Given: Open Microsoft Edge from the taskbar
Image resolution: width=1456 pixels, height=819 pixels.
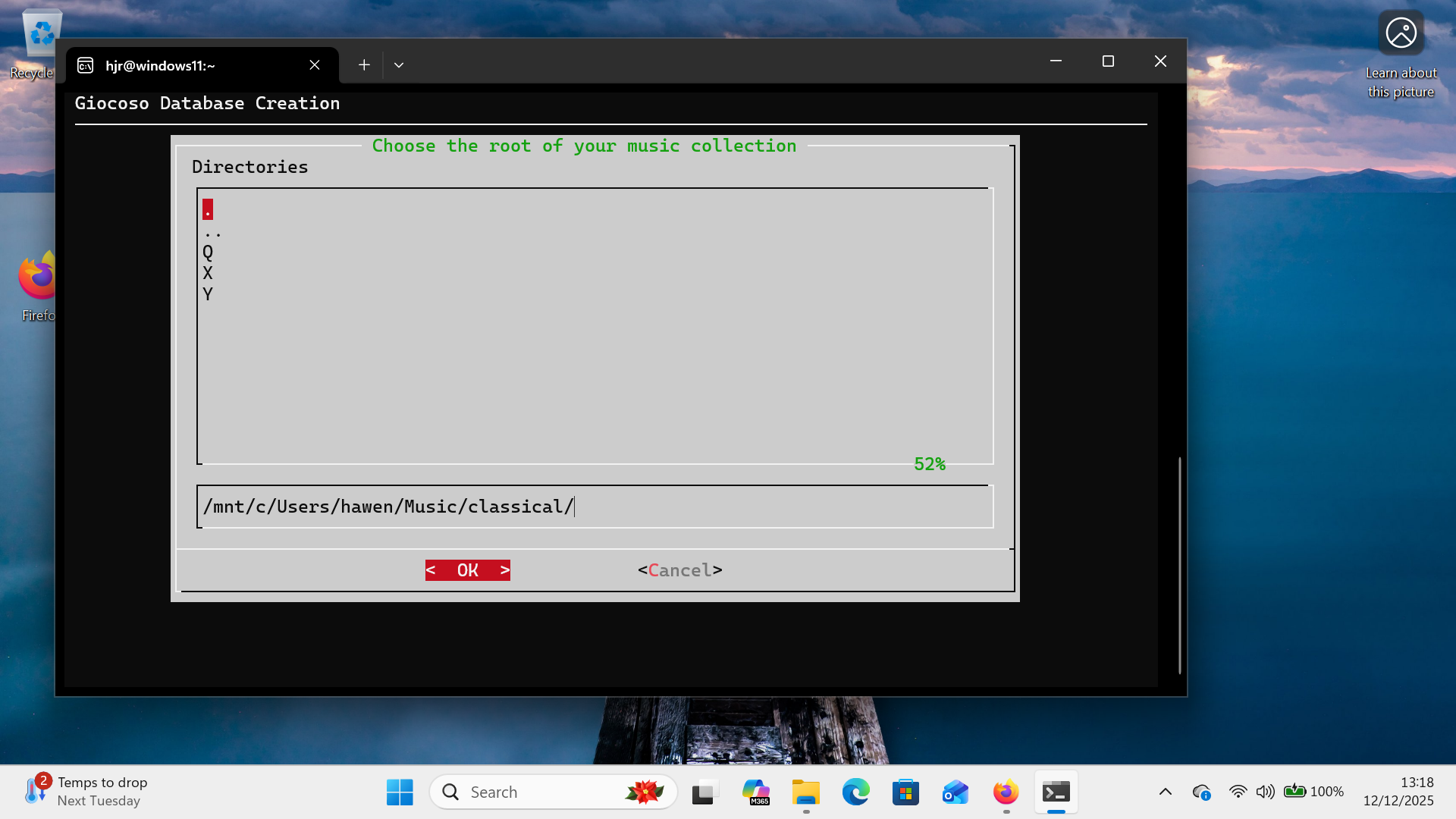Looking at the screenshot, I should 855,791.
